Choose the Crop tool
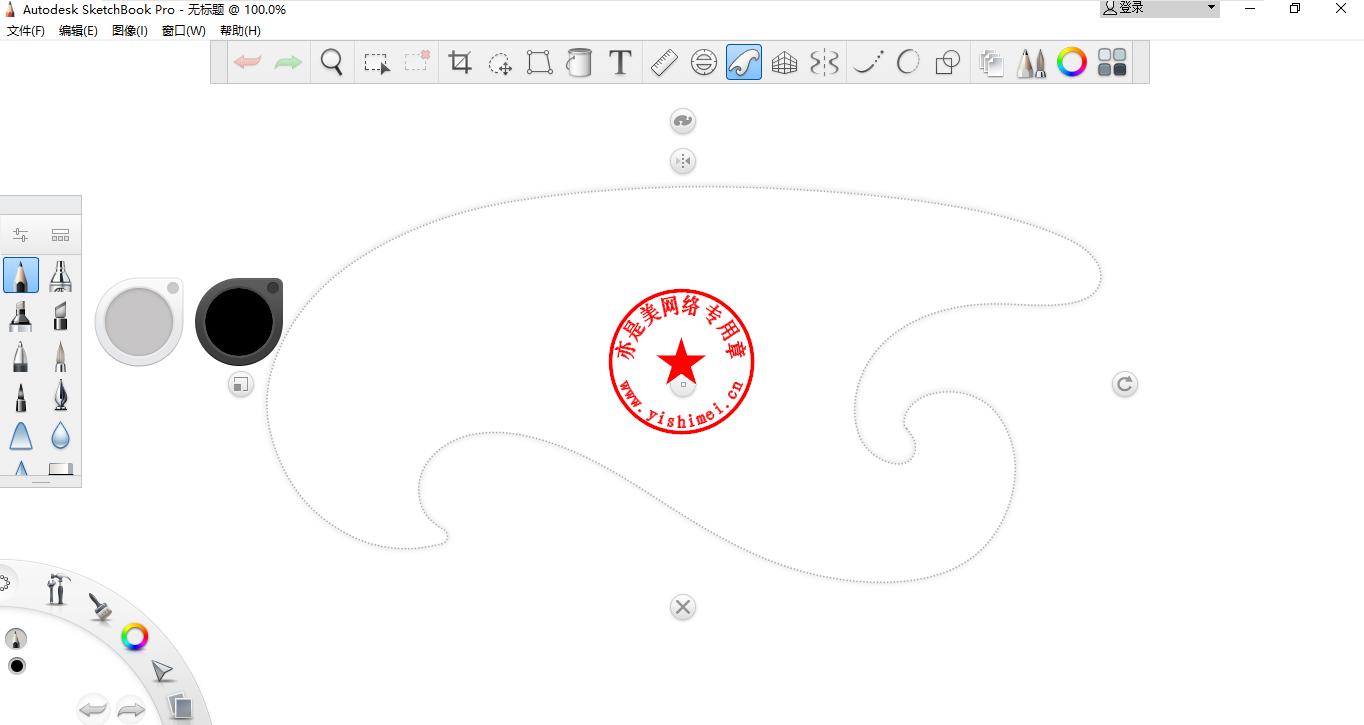The height and width of the screenshot is (725, 1364). (x=460, y=62)
